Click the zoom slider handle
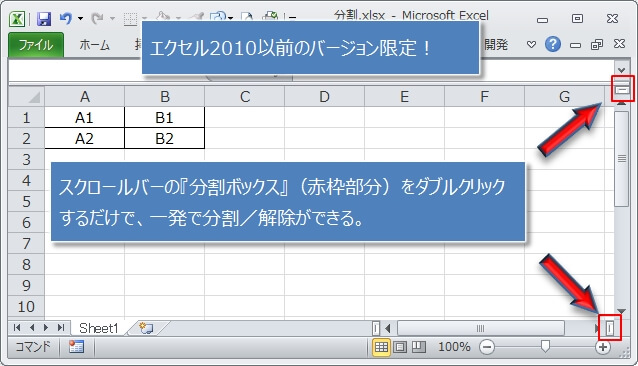The width and height of the screenshot is (638, 366). (545, 346)
